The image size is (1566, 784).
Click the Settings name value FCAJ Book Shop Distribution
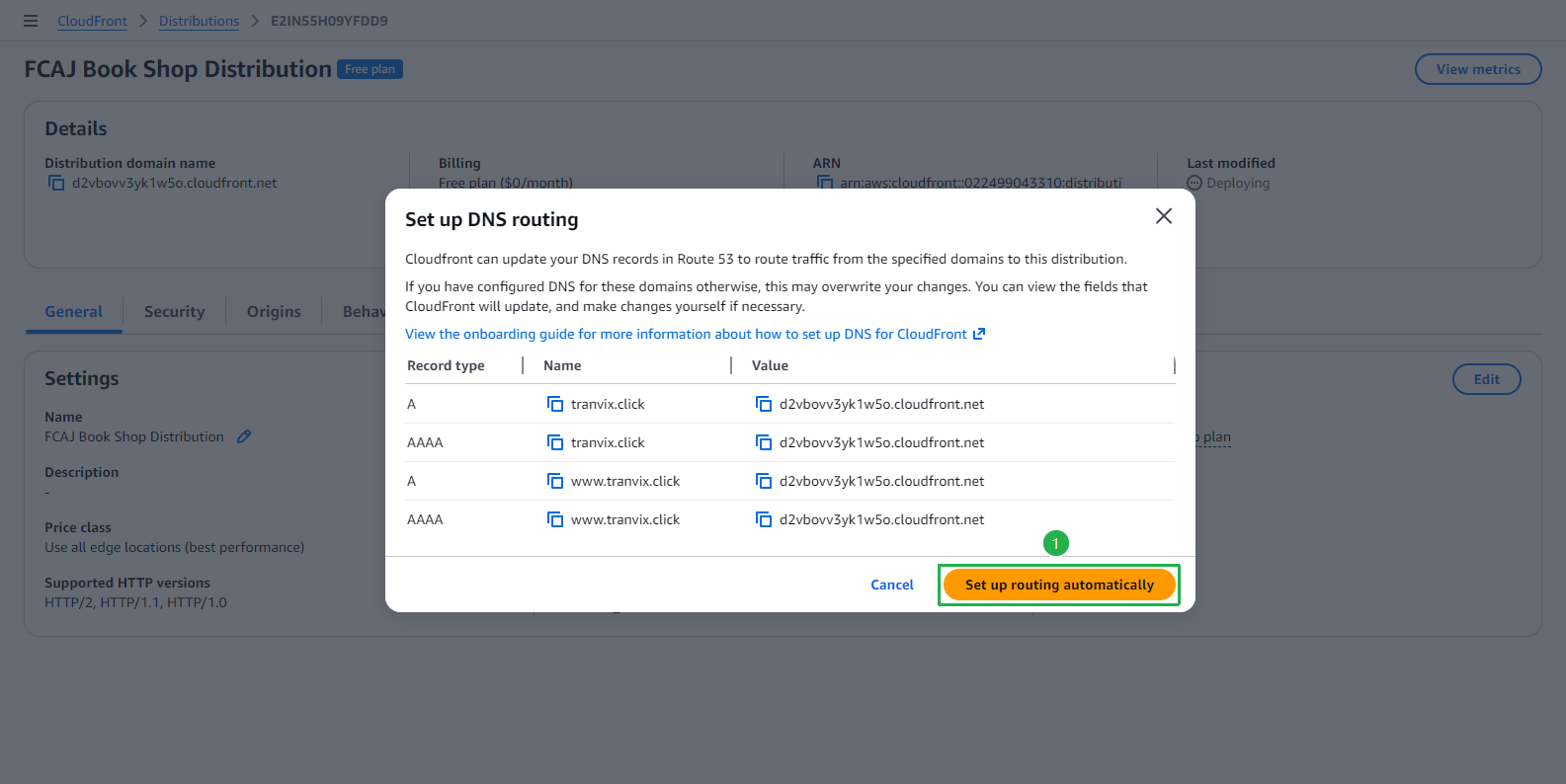point(134,436)
